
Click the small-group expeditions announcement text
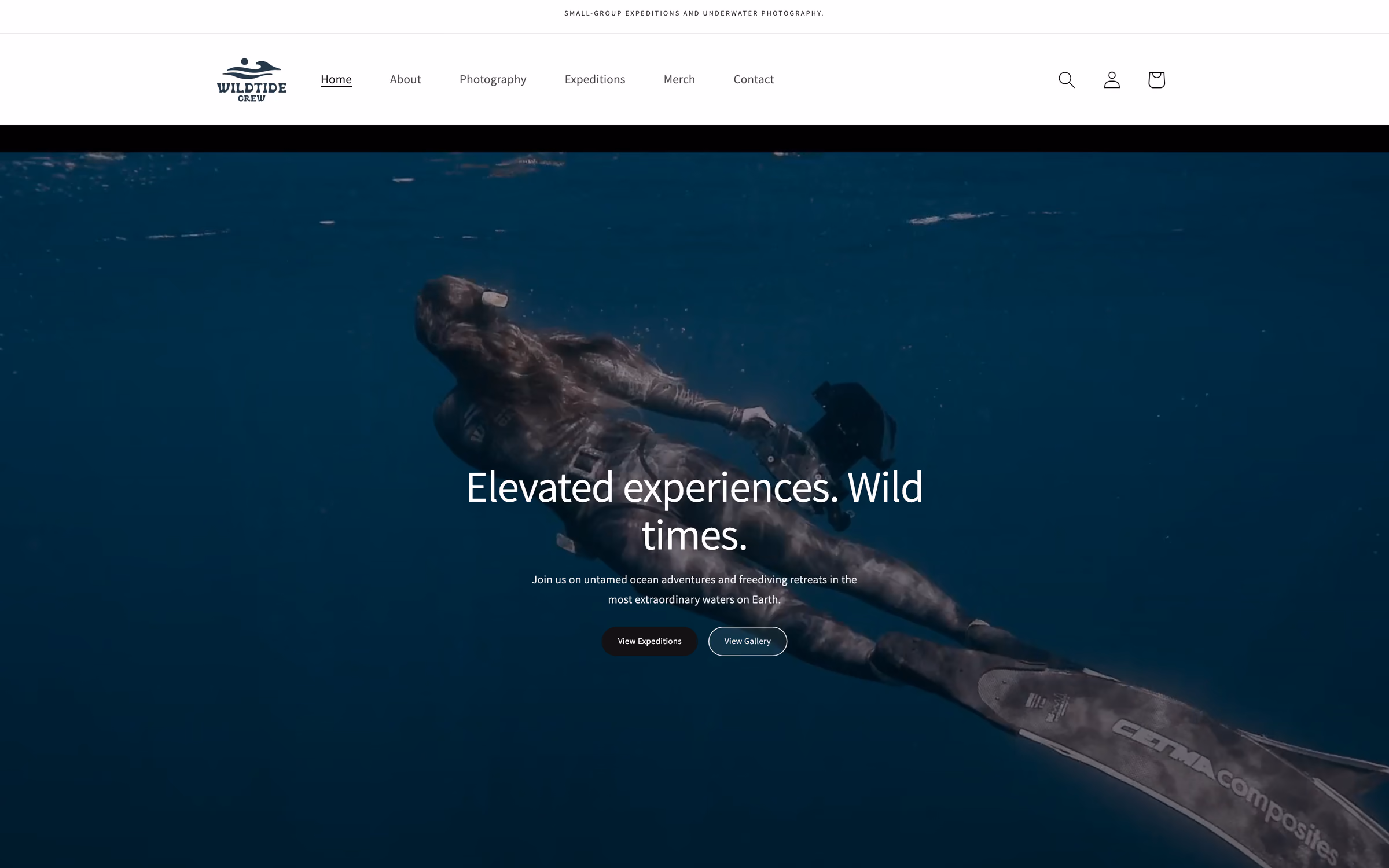click(694, 13)
